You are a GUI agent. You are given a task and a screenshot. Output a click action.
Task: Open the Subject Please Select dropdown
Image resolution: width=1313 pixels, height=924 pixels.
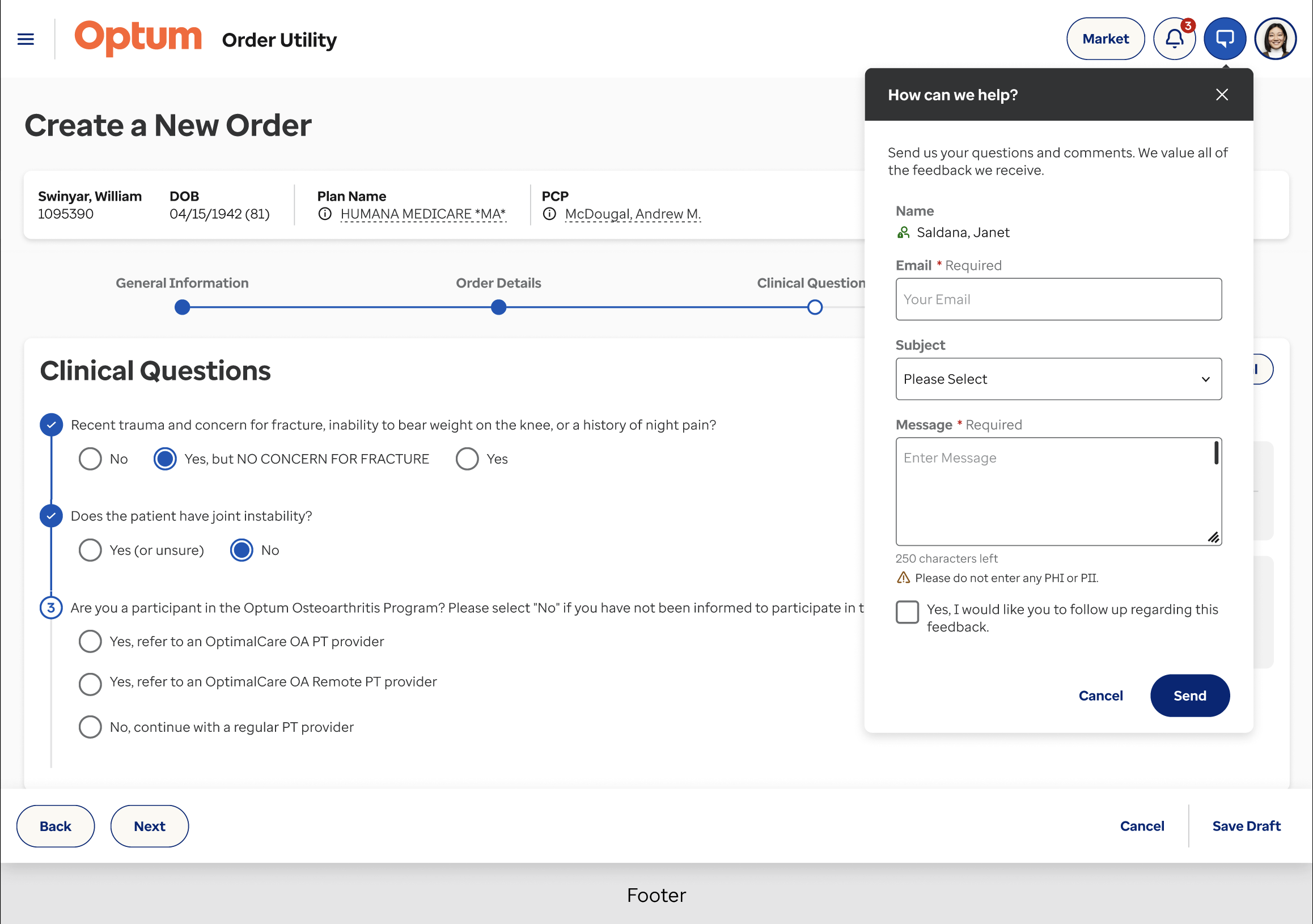pos(1058,379)
